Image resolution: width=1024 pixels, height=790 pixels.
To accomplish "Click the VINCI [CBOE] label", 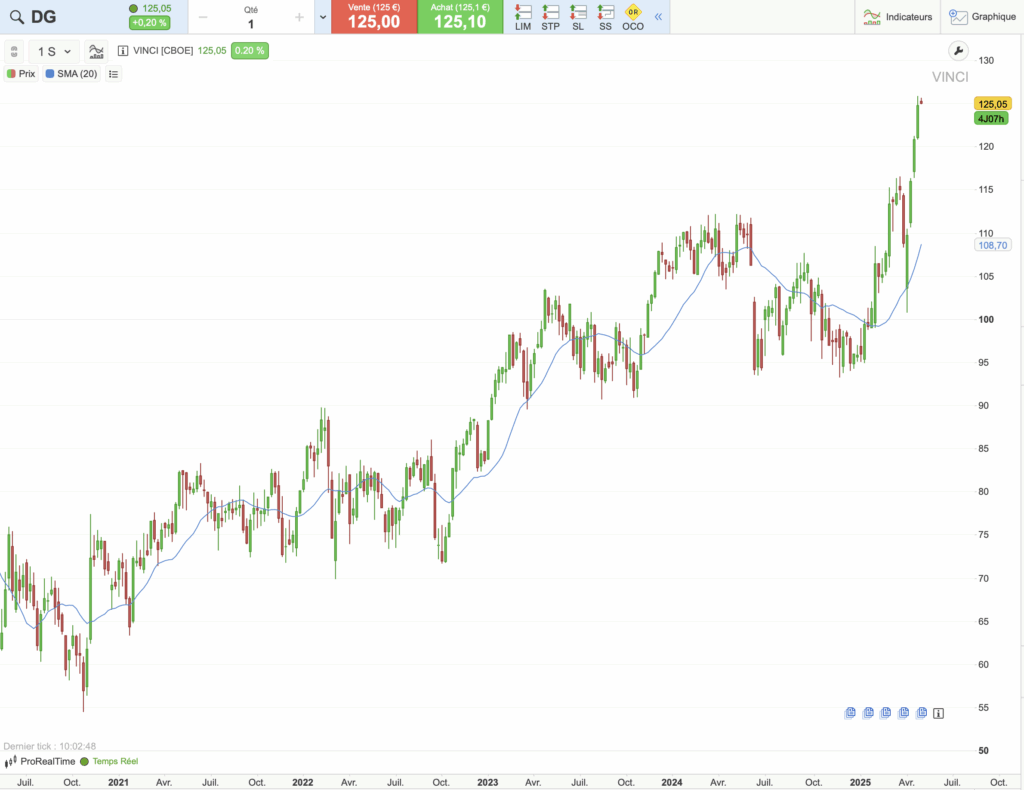I will click(163, 51).
